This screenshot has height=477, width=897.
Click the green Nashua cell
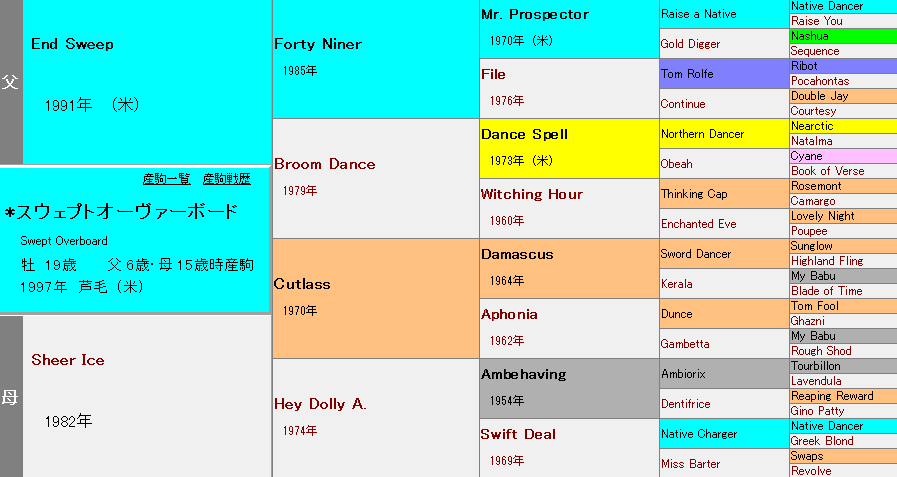[x=843, y=36]
